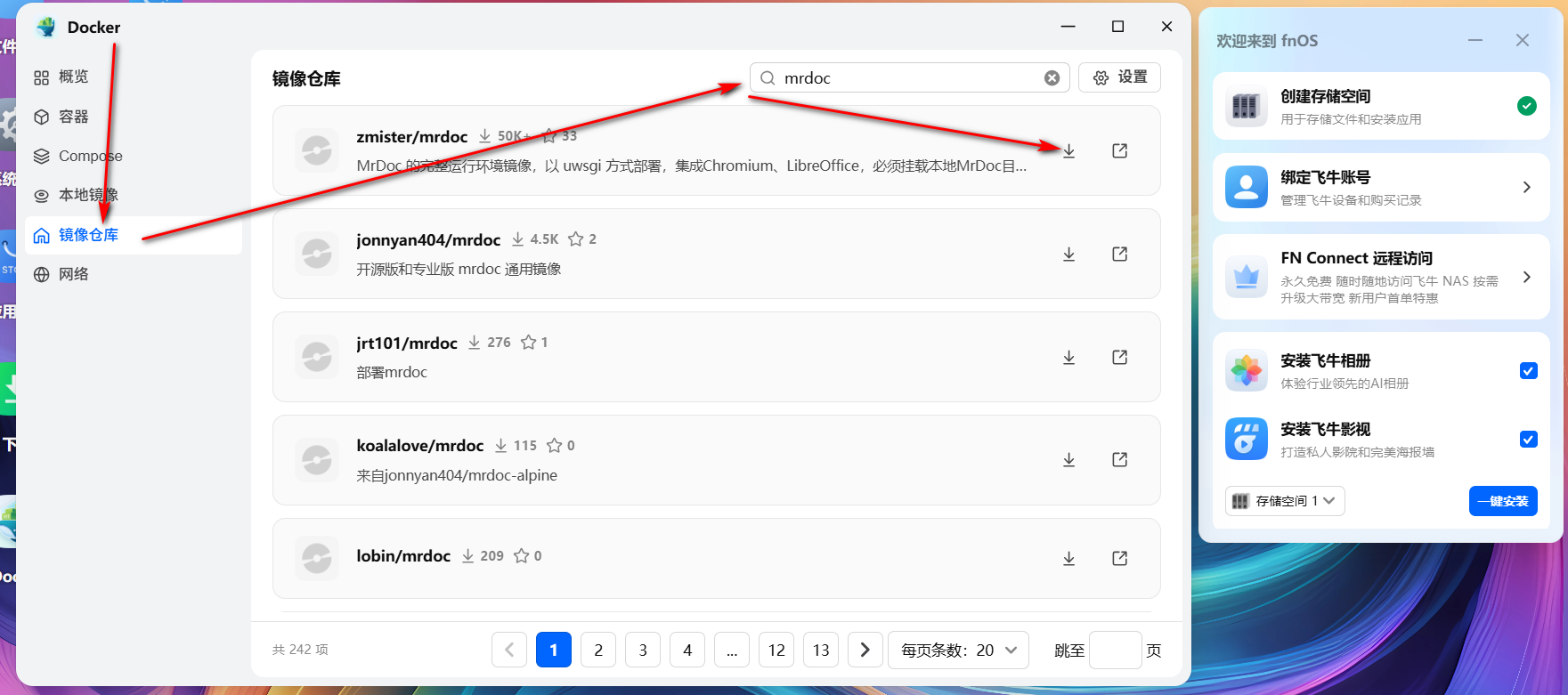The image size is (1568, 695).
Task: Expand the 每页条数 page size dropdown
Action: click(x=958, y=651)
